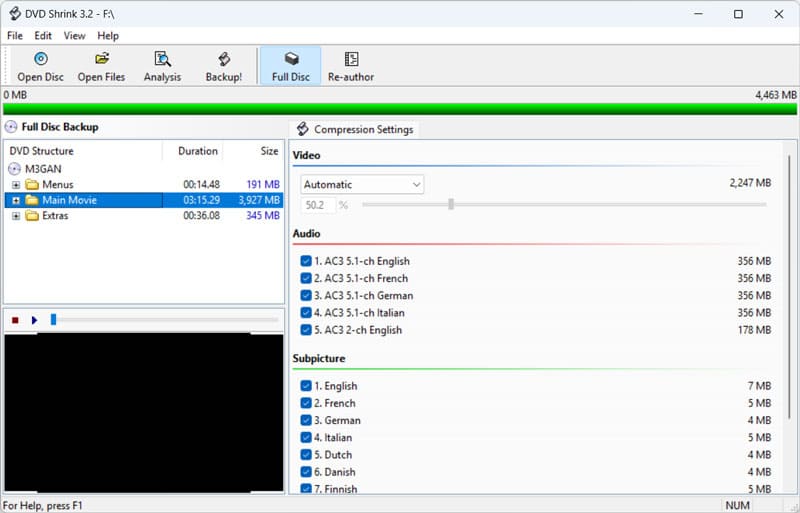Click the Size column header
The height and width of the screenshot is (513, 800).
coord(269,151)
